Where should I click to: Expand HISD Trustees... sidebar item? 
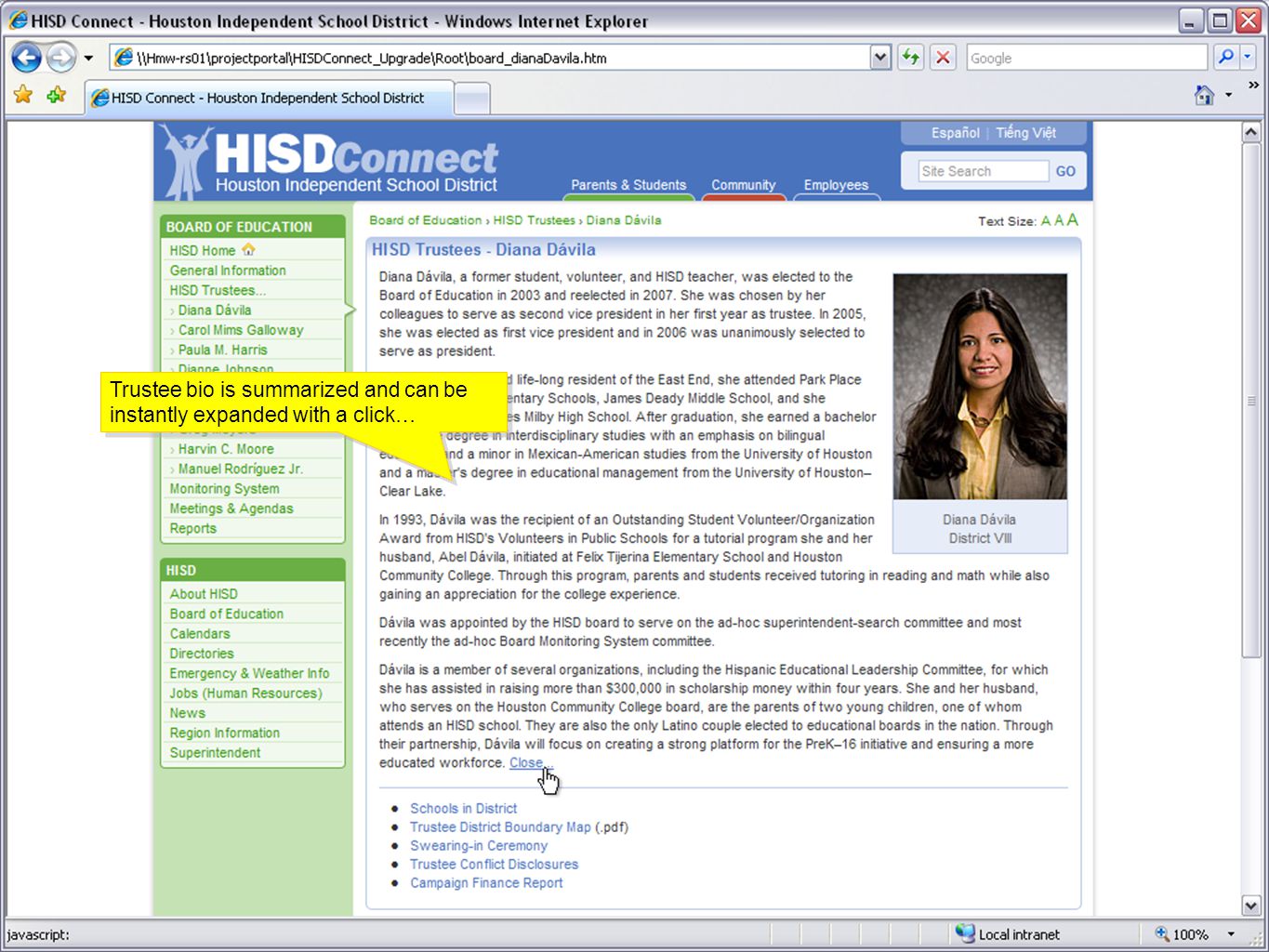(x=218, y=290)
